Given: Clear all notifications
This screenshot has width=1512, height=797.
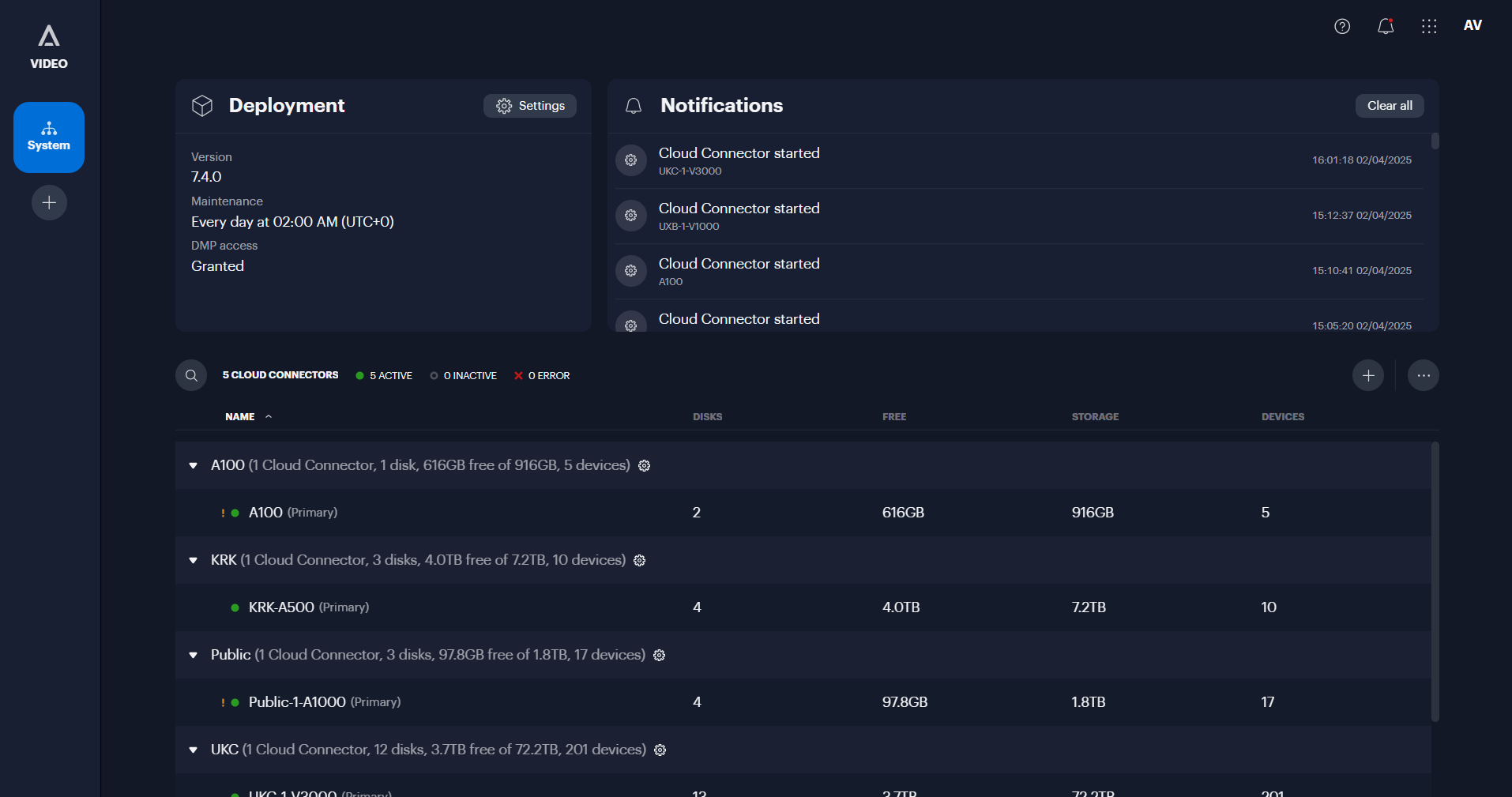Looking at the screenshot, I should click(x=1390, y=106).
